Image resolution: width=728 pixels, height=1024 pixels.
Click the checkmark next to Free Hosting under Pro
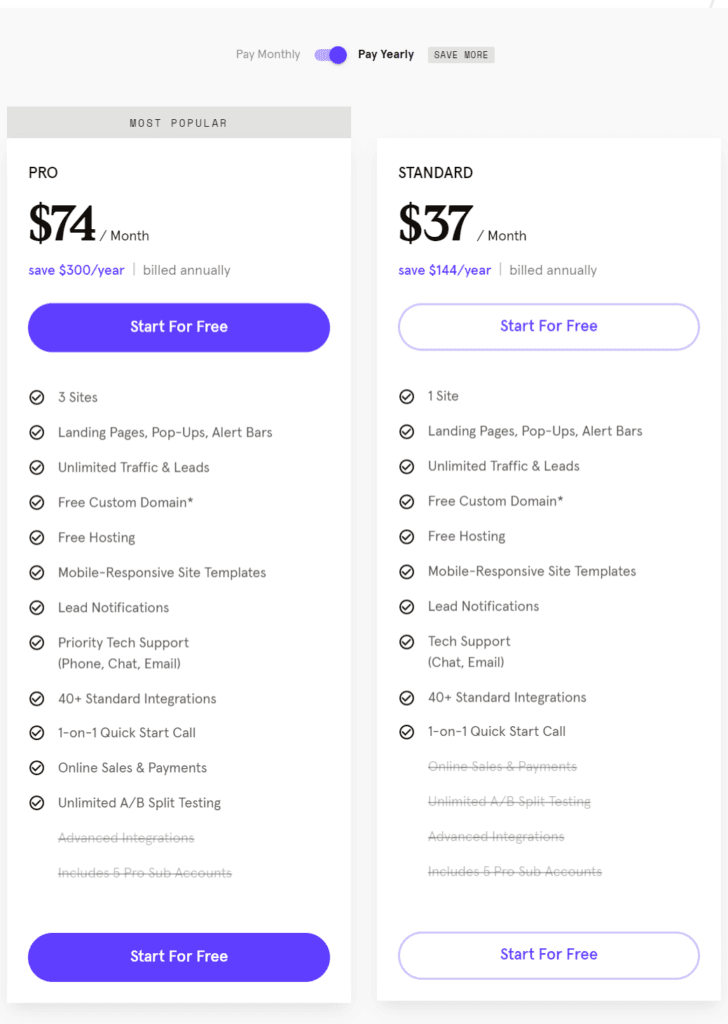(36, 537)
